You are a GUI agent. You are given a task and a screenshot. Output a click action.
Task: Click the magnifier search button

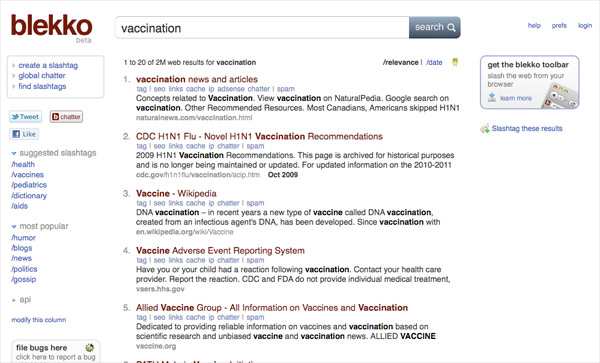[435, 27]
